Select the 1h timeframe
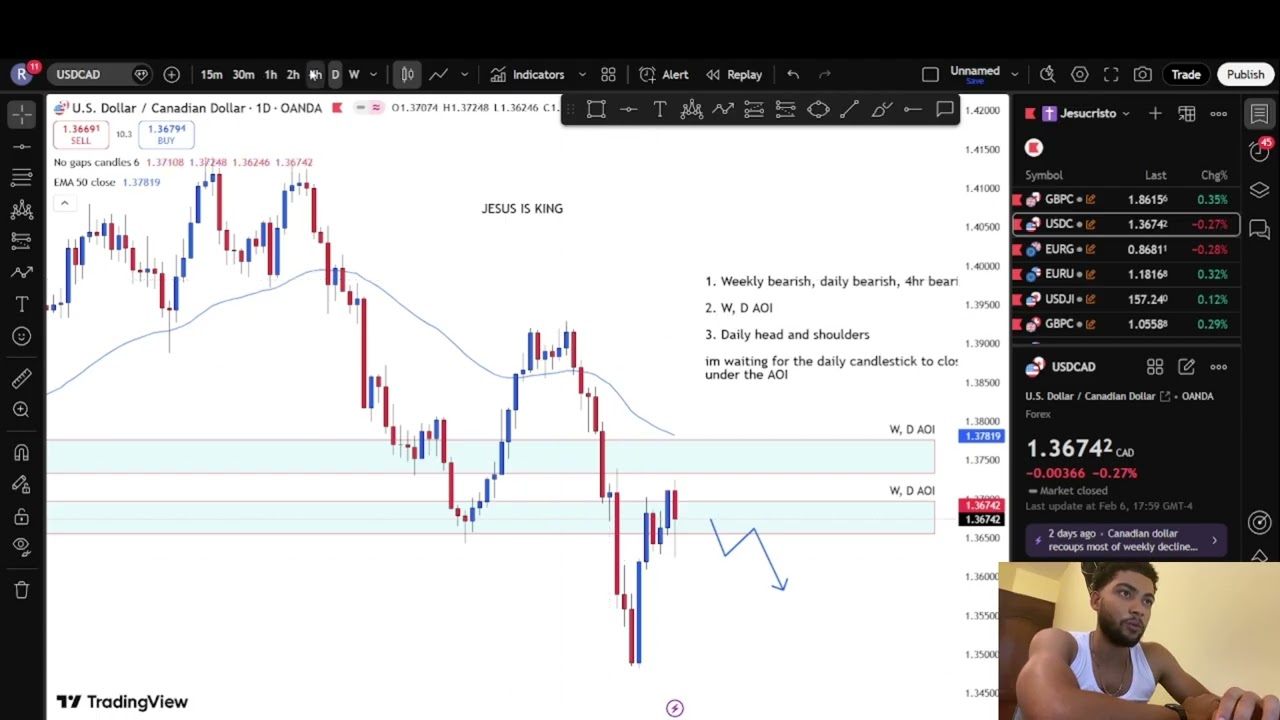 point(270,74)
